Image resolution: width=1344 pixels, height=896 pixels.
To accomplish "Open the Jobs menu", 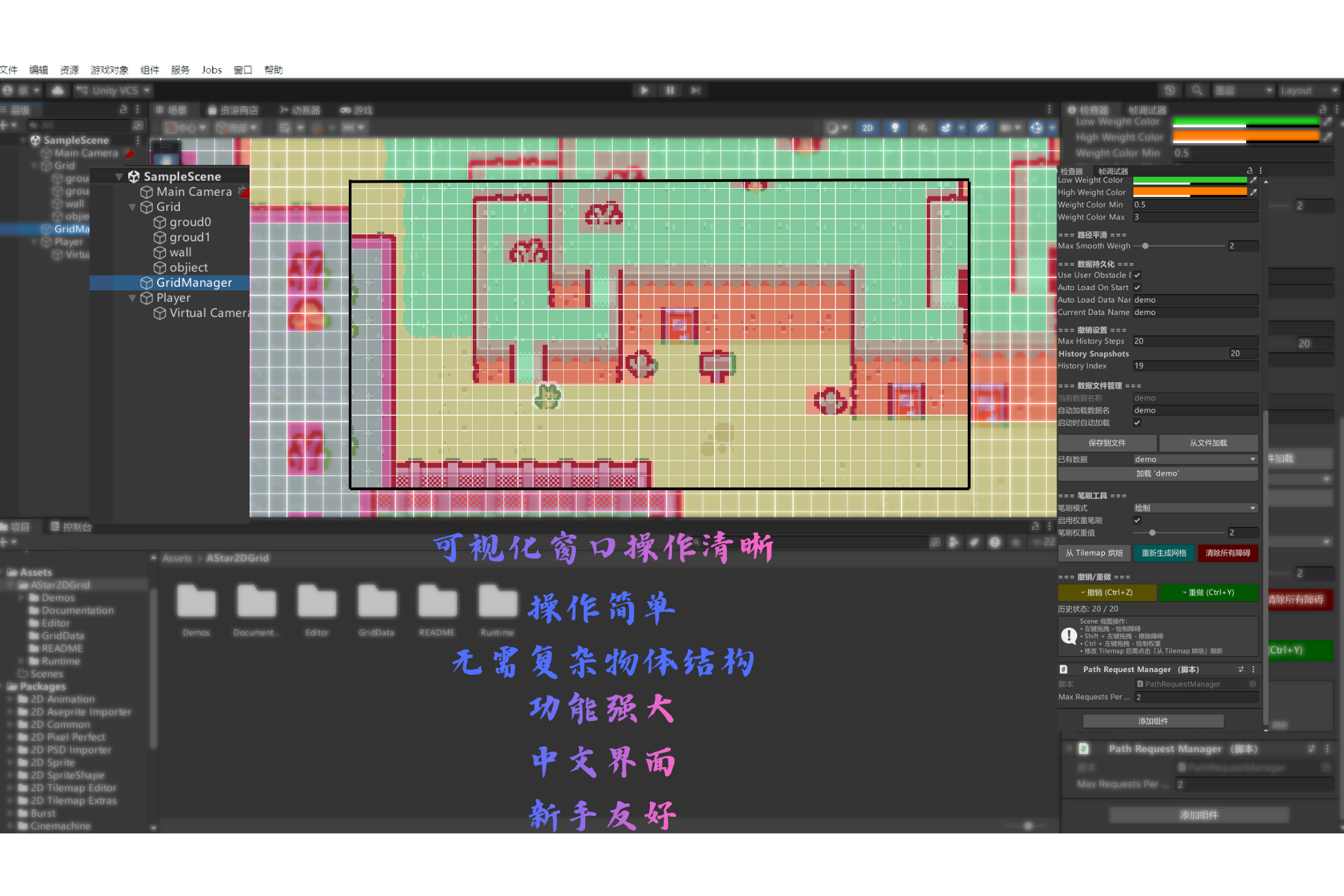I will coord(212,70).
